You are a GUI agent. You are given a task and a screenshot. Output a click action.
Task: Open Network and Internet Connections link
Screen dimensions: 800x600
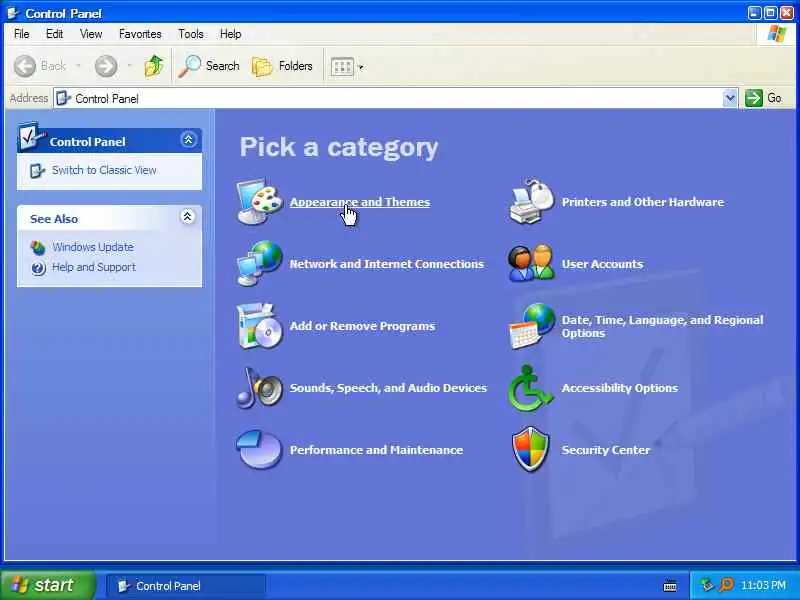click(x=387, y=264)
